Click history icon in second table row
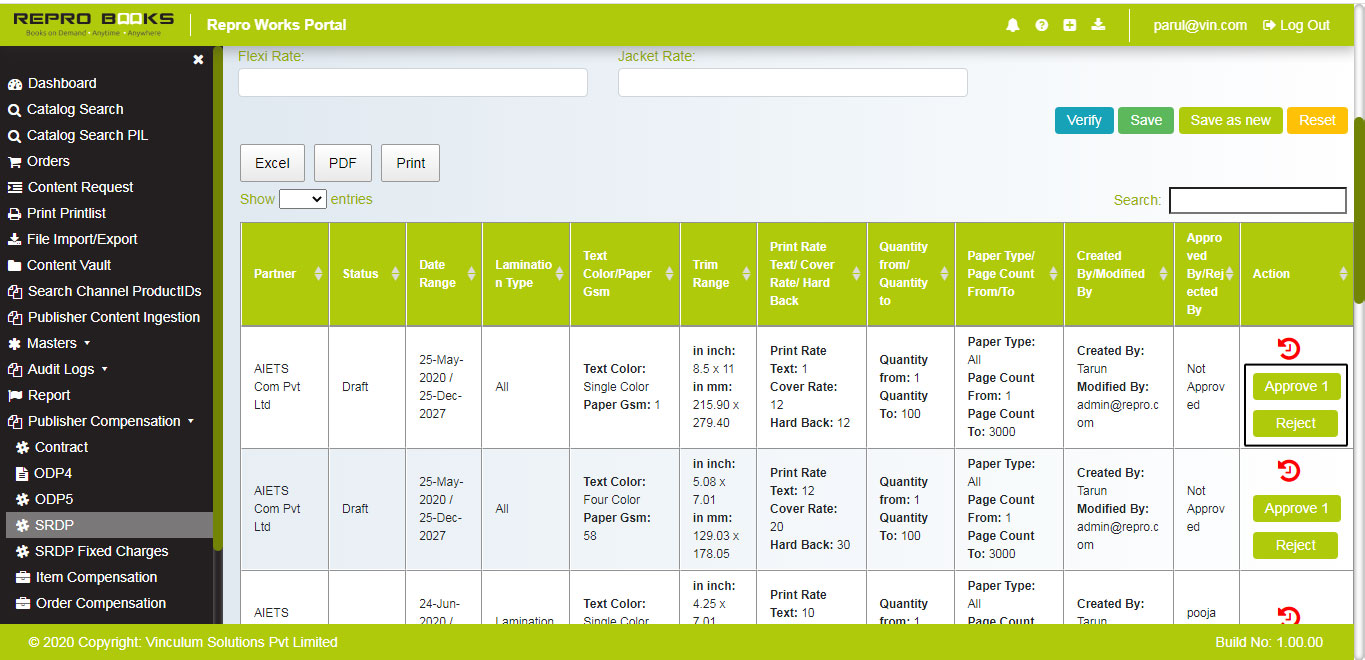The image size is (1365, 660). [x=1289, y=470]
